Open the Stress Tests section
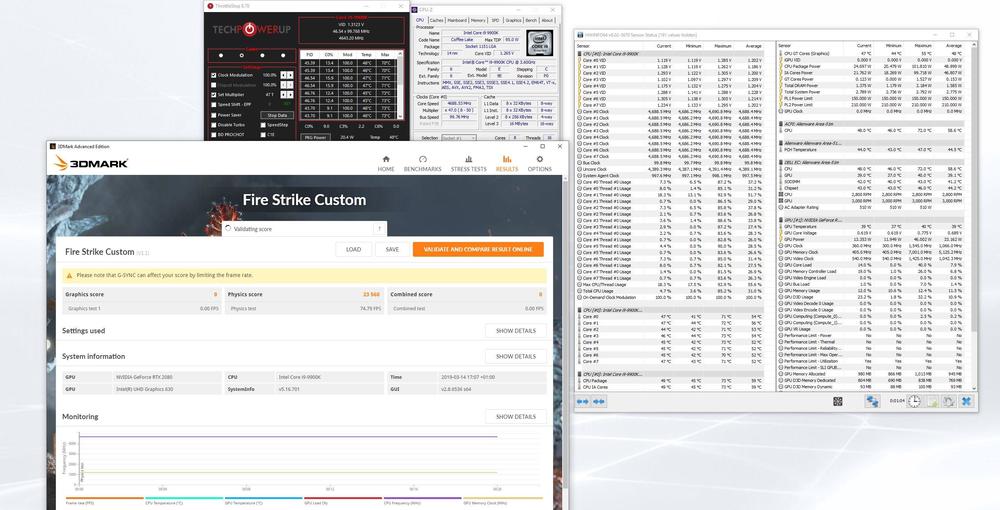This screenshot has width=1000, height=510. 469,163
